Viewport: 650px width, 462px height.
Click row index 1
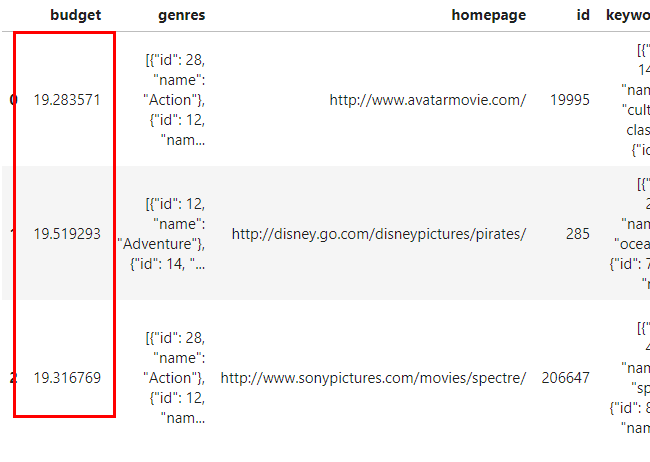point(13,234)
